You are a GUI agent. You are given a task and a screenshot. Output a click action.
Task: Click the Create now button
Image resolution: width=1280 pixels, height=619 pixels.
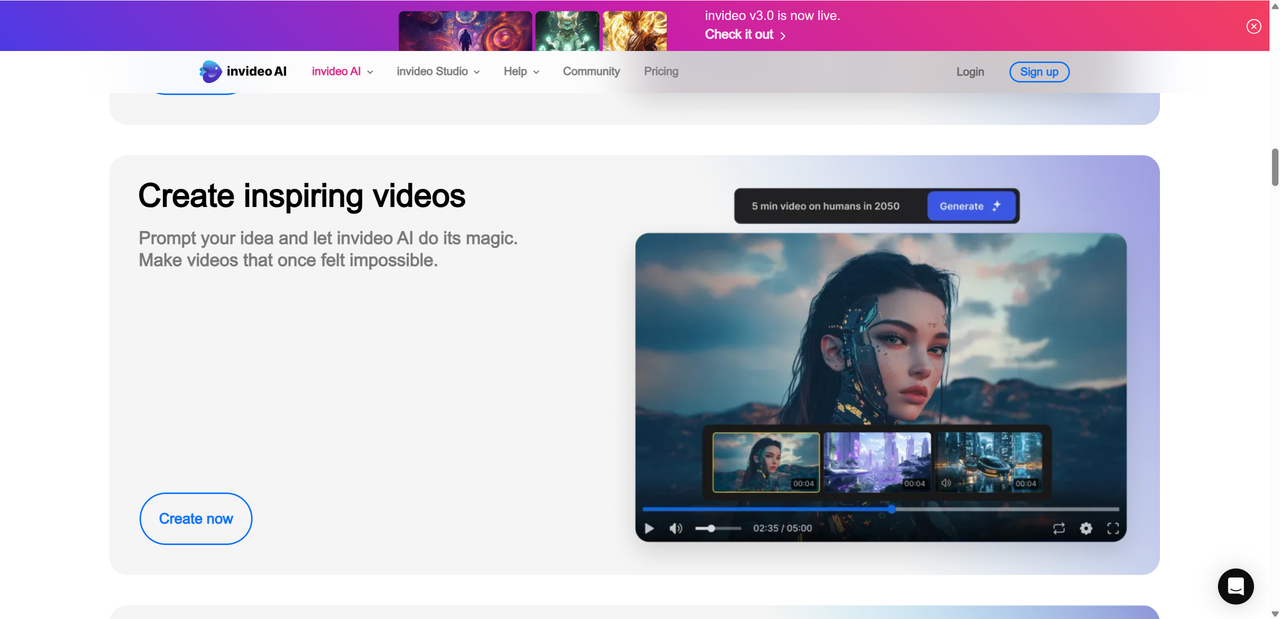[x=196, y=519]
